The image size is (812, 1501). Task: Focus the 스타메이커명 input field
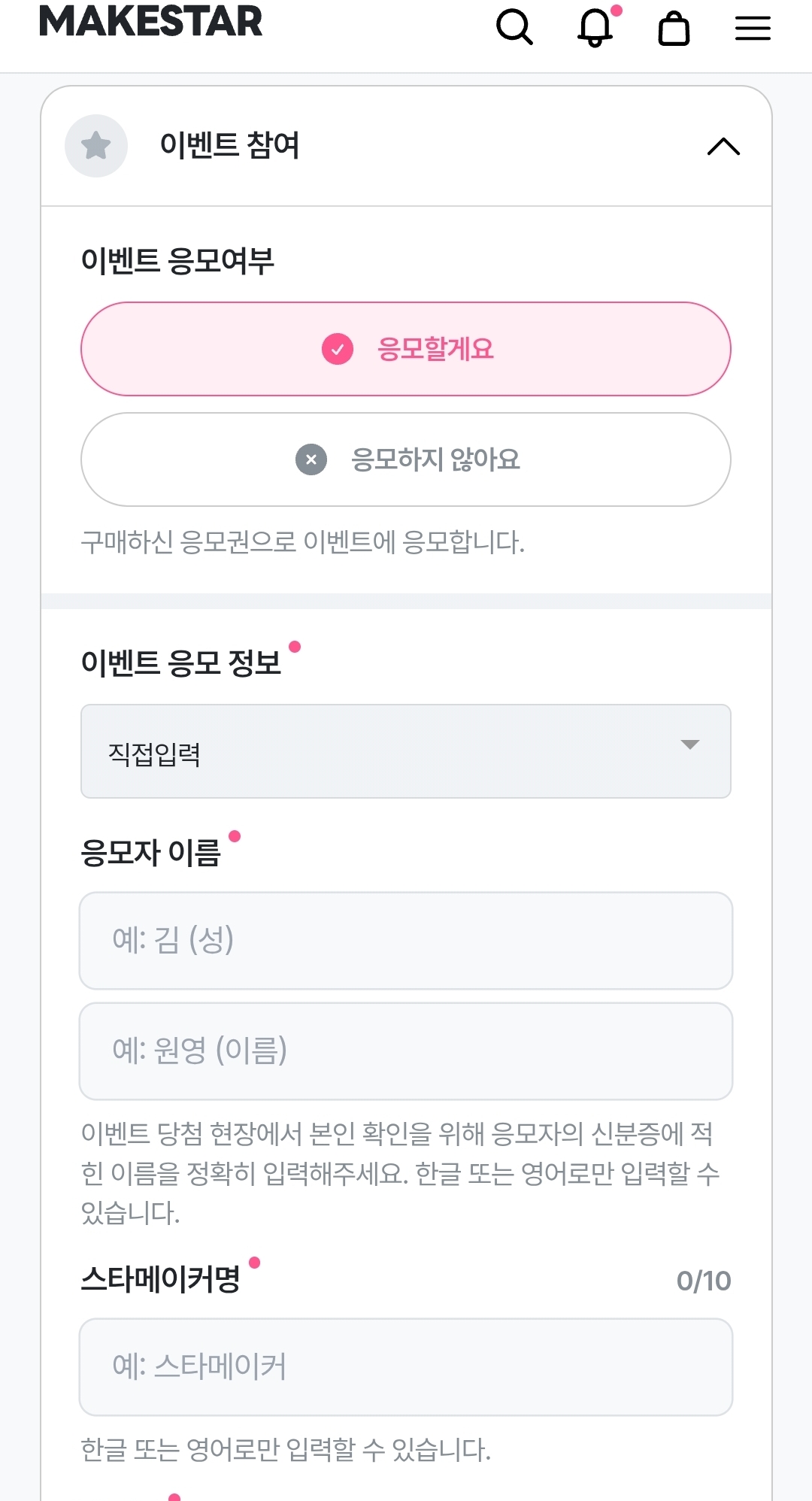tap(406, 1366)
